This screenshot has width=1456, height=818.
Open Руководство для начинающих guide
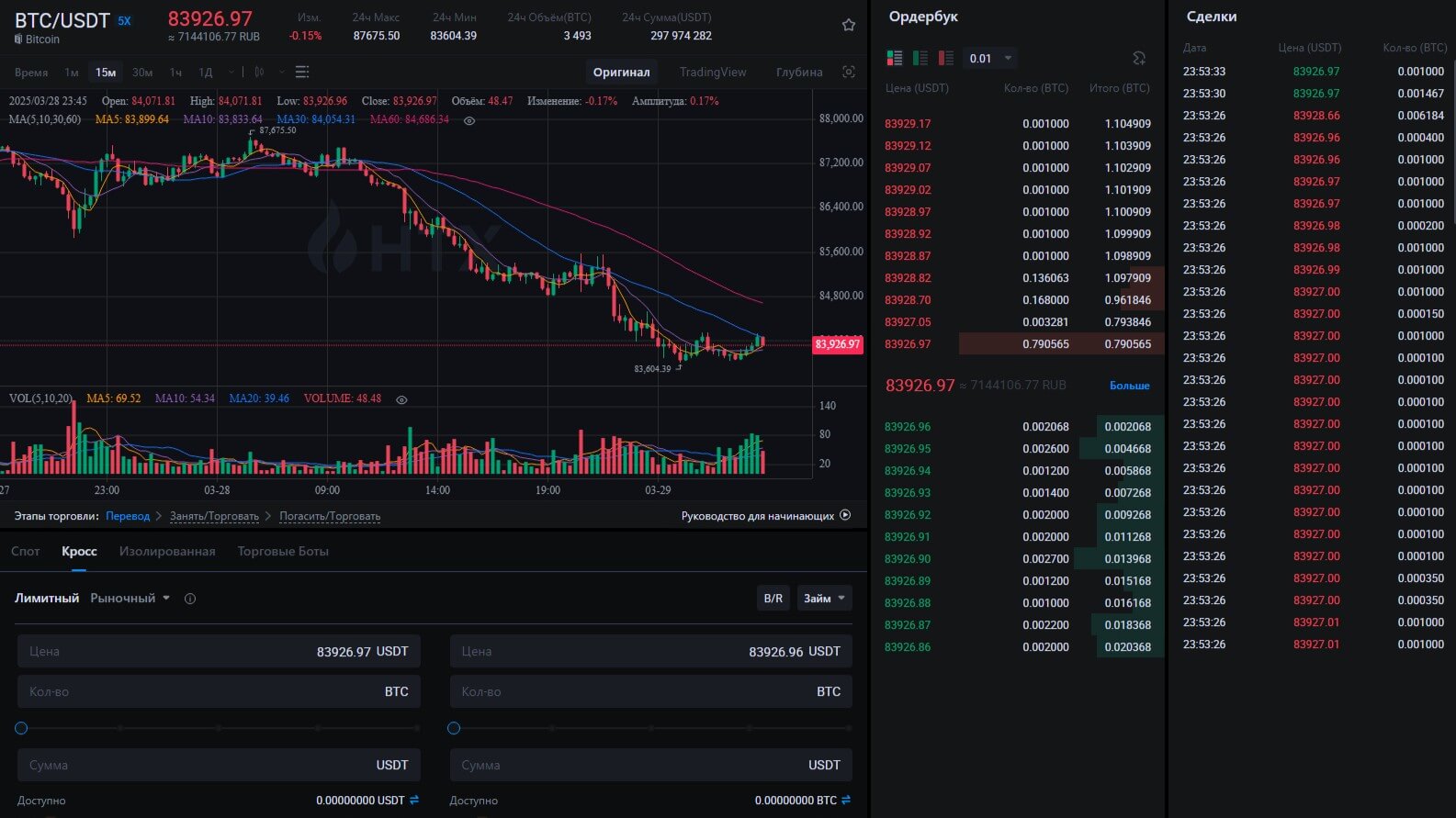pos(765,516)
